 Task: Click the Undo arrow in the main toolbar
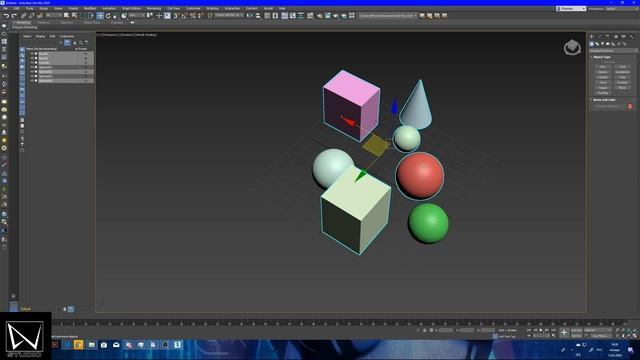(x=6, y=16)
